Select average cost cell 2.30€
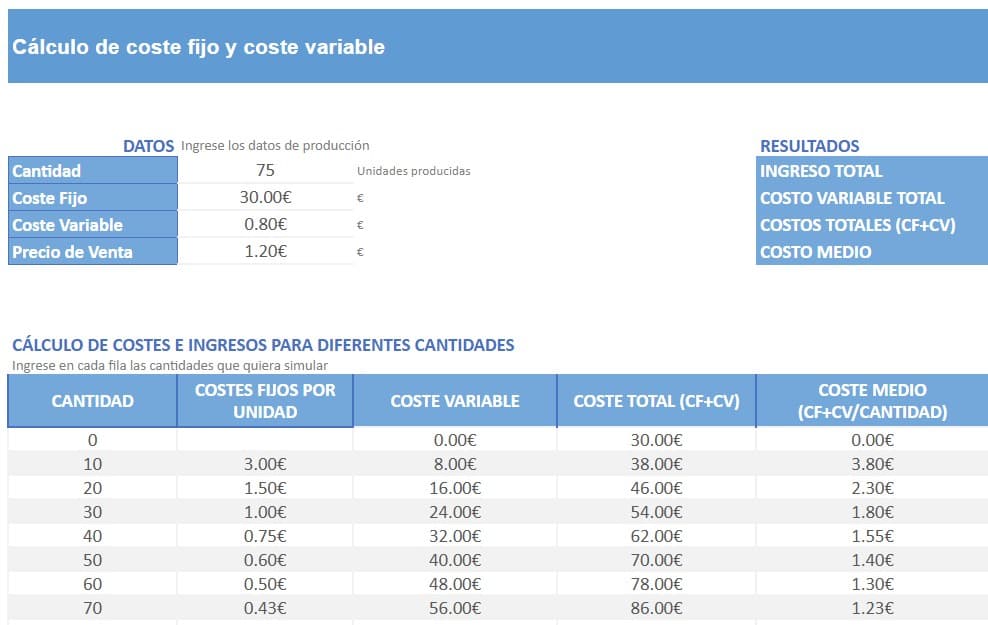Viewport: 988px width, 625px height. 872,488
